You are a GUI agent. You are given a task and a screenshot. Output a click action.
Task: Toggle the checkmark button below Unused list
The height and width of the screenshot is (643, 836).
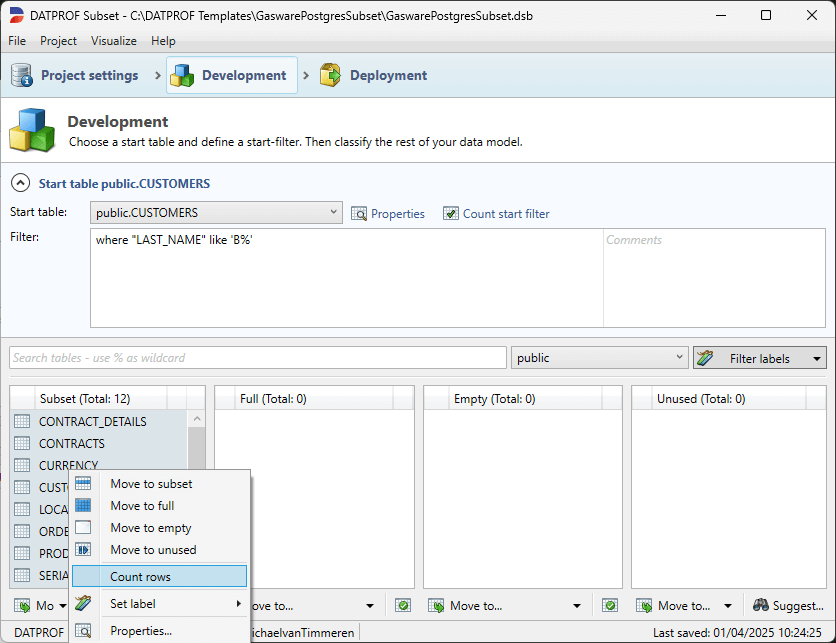[610, 605]
